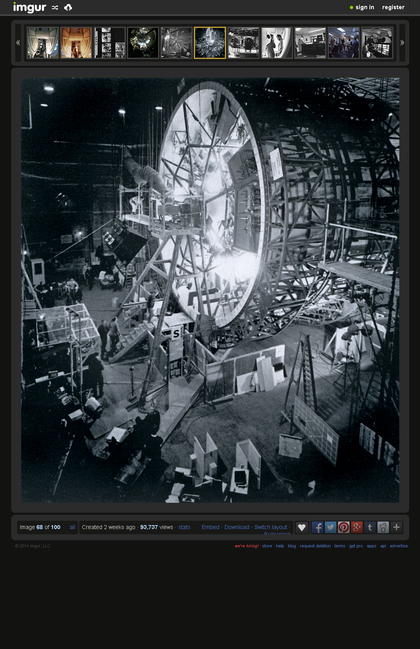This screenshot has width=420, height=649.
Task: Select control room desk thumbnail
Action: (310, 43)
